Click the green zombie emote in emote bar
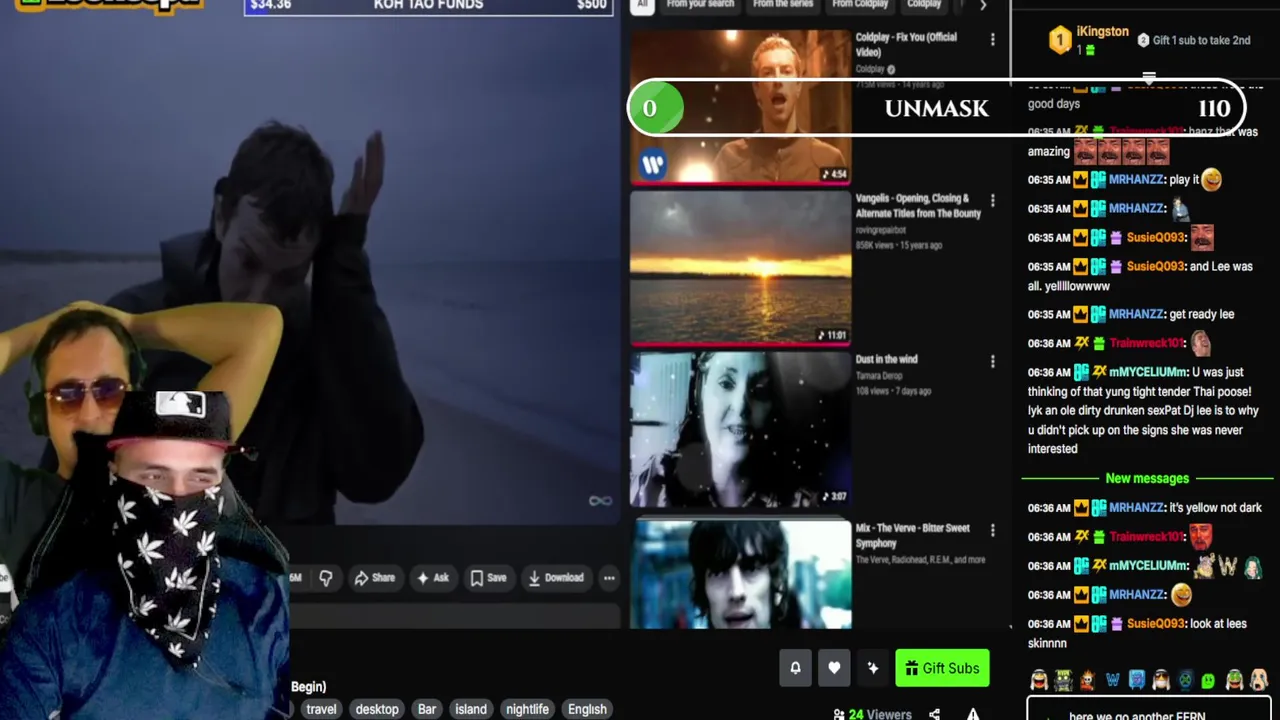The height and width of the screenshot is (720, 1280). point(1063,680)
